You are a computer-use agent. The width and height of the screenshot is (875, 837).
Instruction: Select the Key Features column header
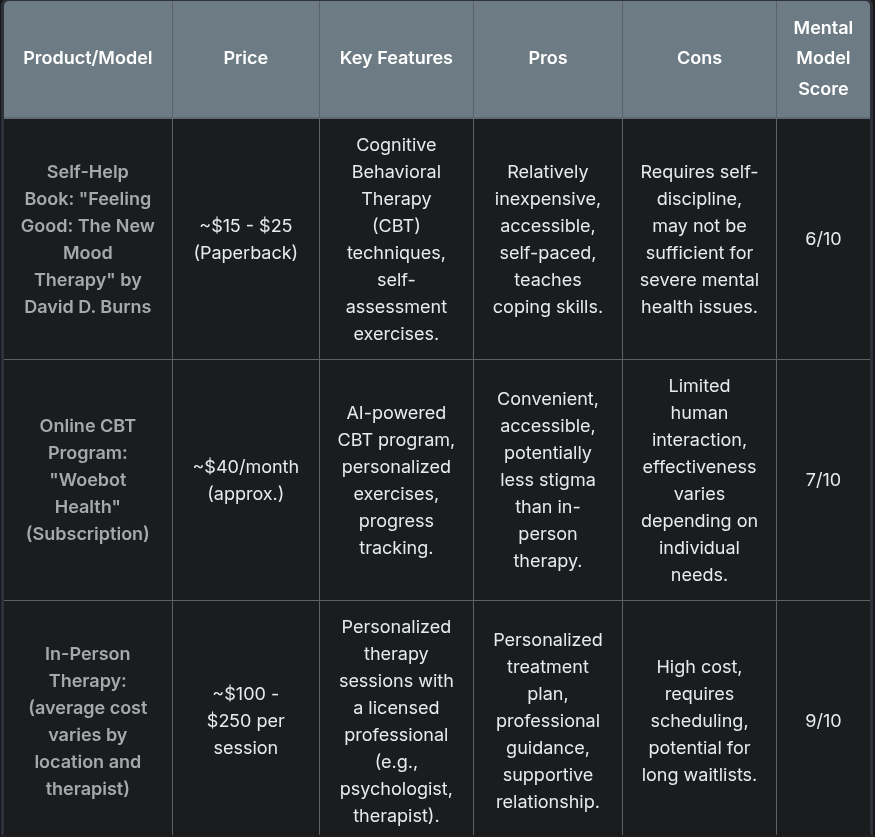click(x=396, y=58)
